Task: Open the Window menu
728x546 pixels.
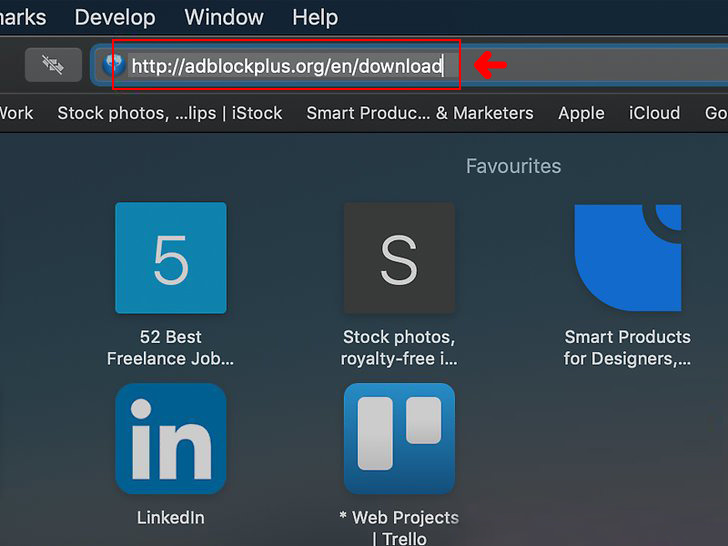Action: [x=224, y=18]
